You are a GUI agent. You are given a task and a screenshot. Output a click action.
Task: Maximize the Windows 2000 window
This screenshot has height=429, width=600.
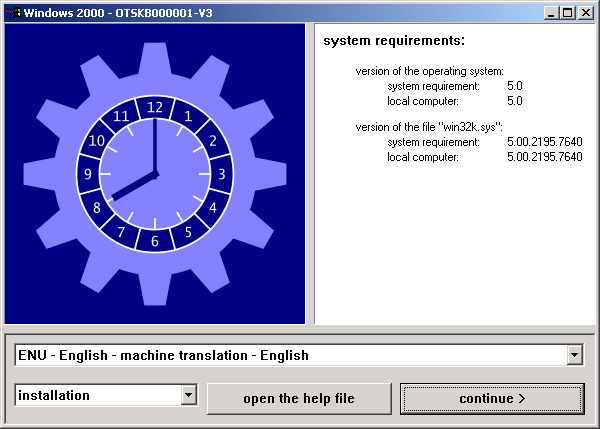pyautogui.click(x=567, y=13)
